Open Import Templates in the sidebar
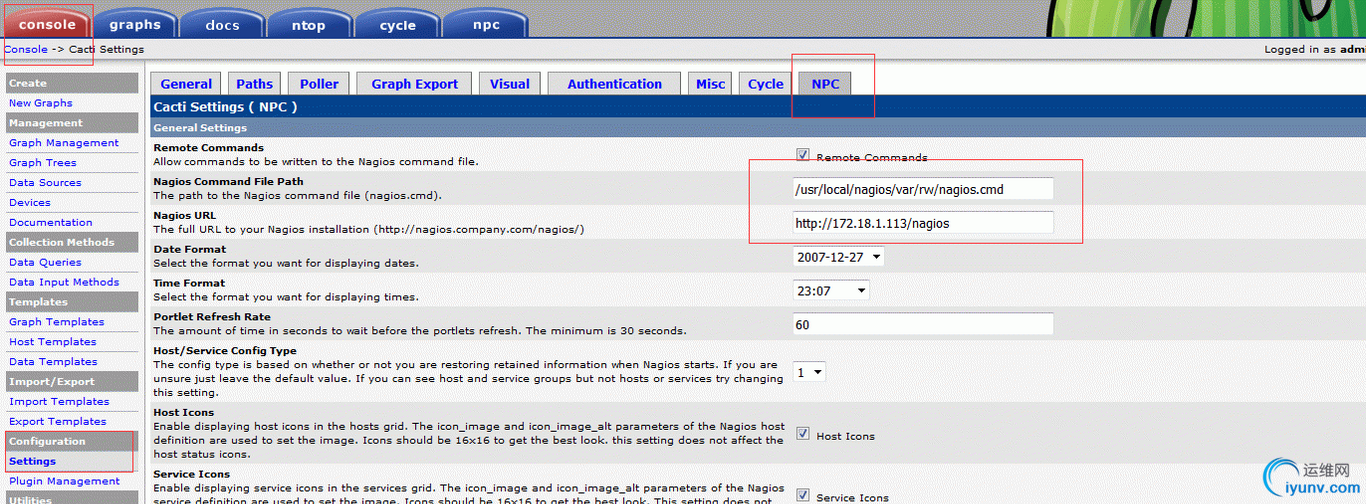This screenshot has width=1366, height=504. click(59, 402)
